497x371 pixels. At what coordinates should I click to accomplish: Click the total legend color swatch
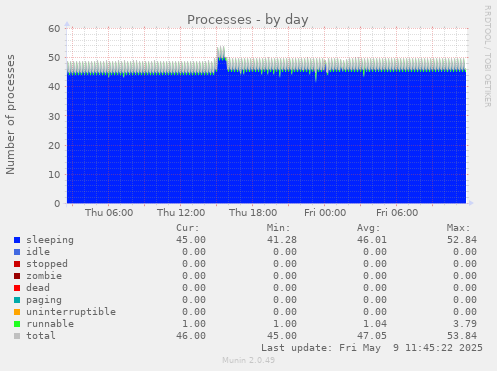(17, 336)
